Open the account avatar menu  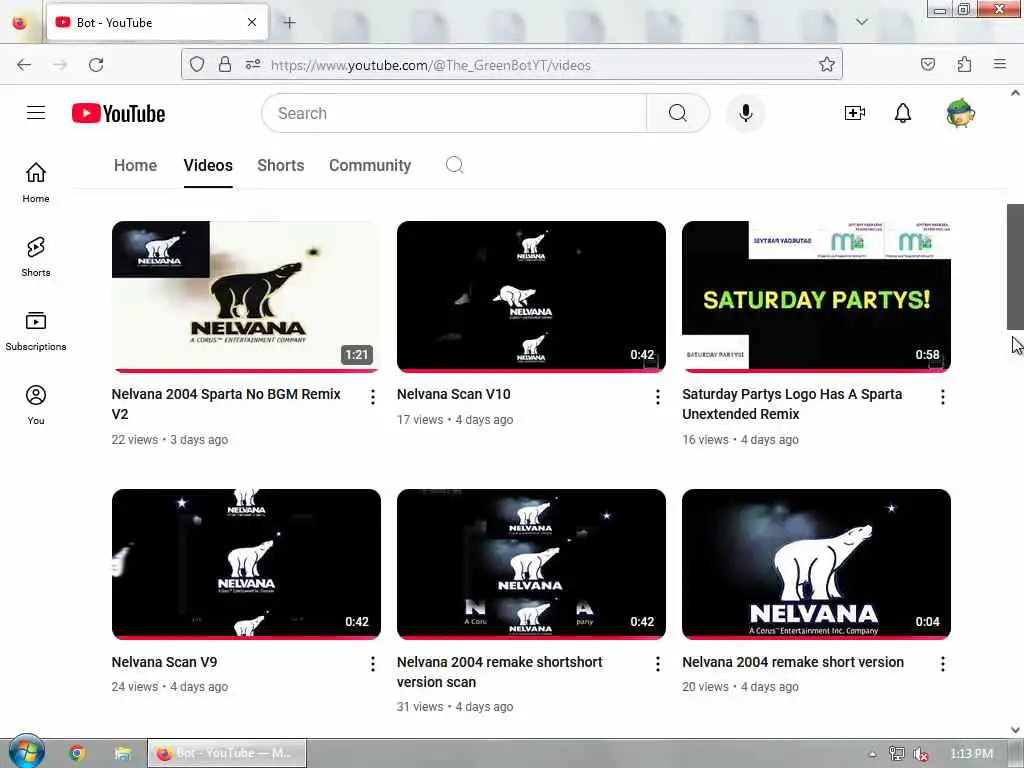point(960,113)
